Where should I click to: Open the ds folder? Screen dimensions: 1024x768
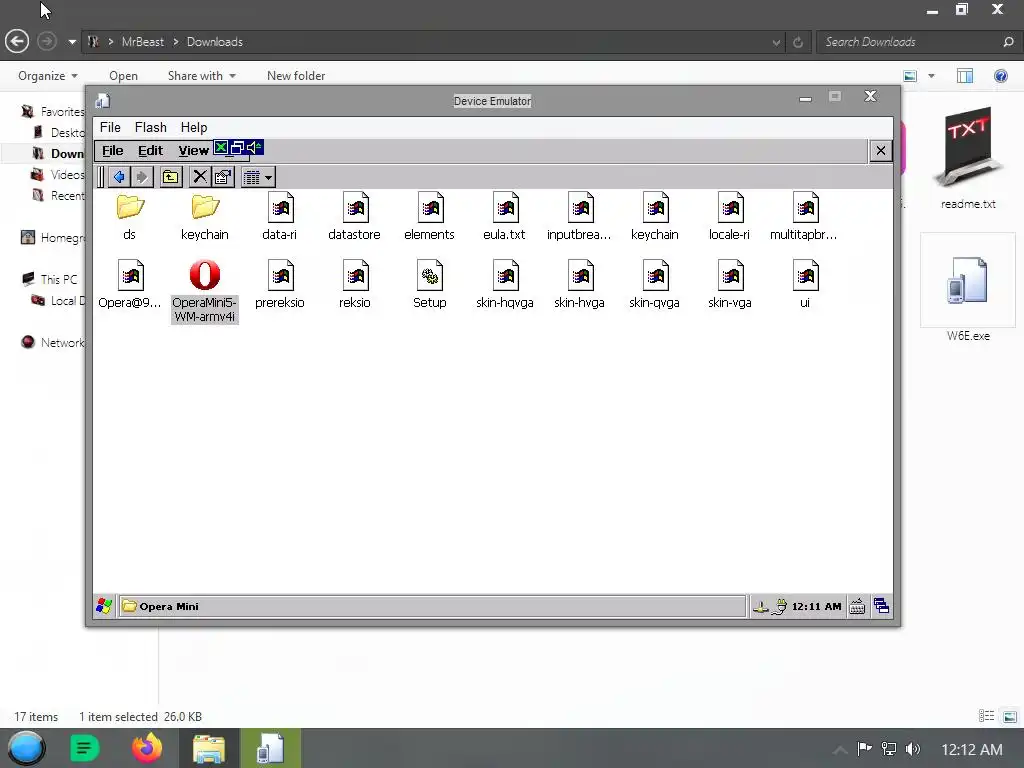click(x=129, y=217)
